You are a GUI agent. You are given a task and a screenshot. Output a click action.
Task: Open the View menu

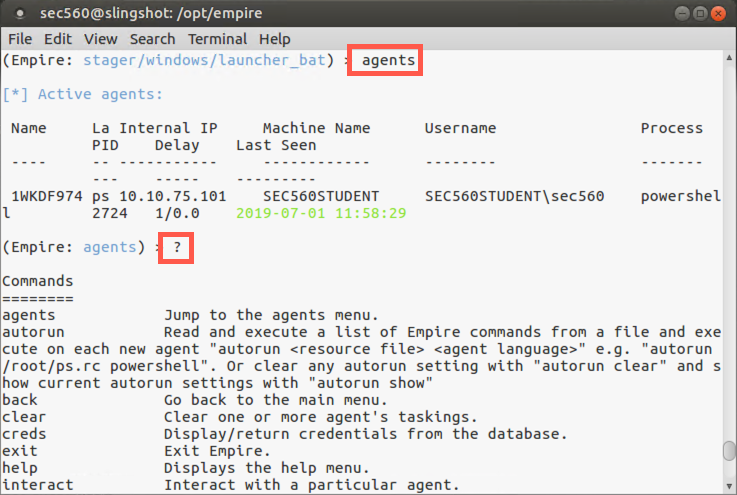pos(100,39)
